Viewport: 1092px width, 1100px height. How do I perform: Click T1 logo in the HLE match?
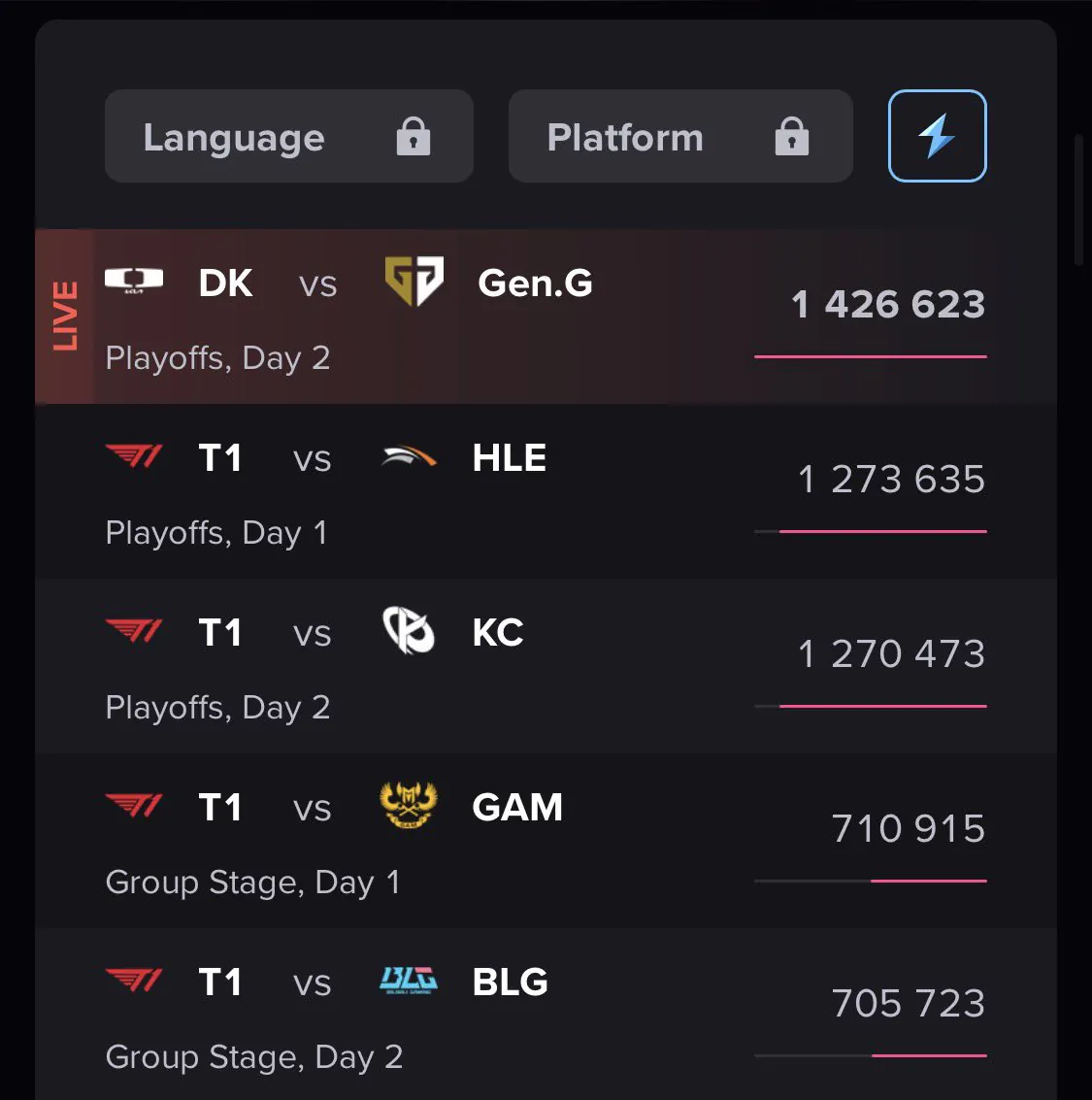134,456
